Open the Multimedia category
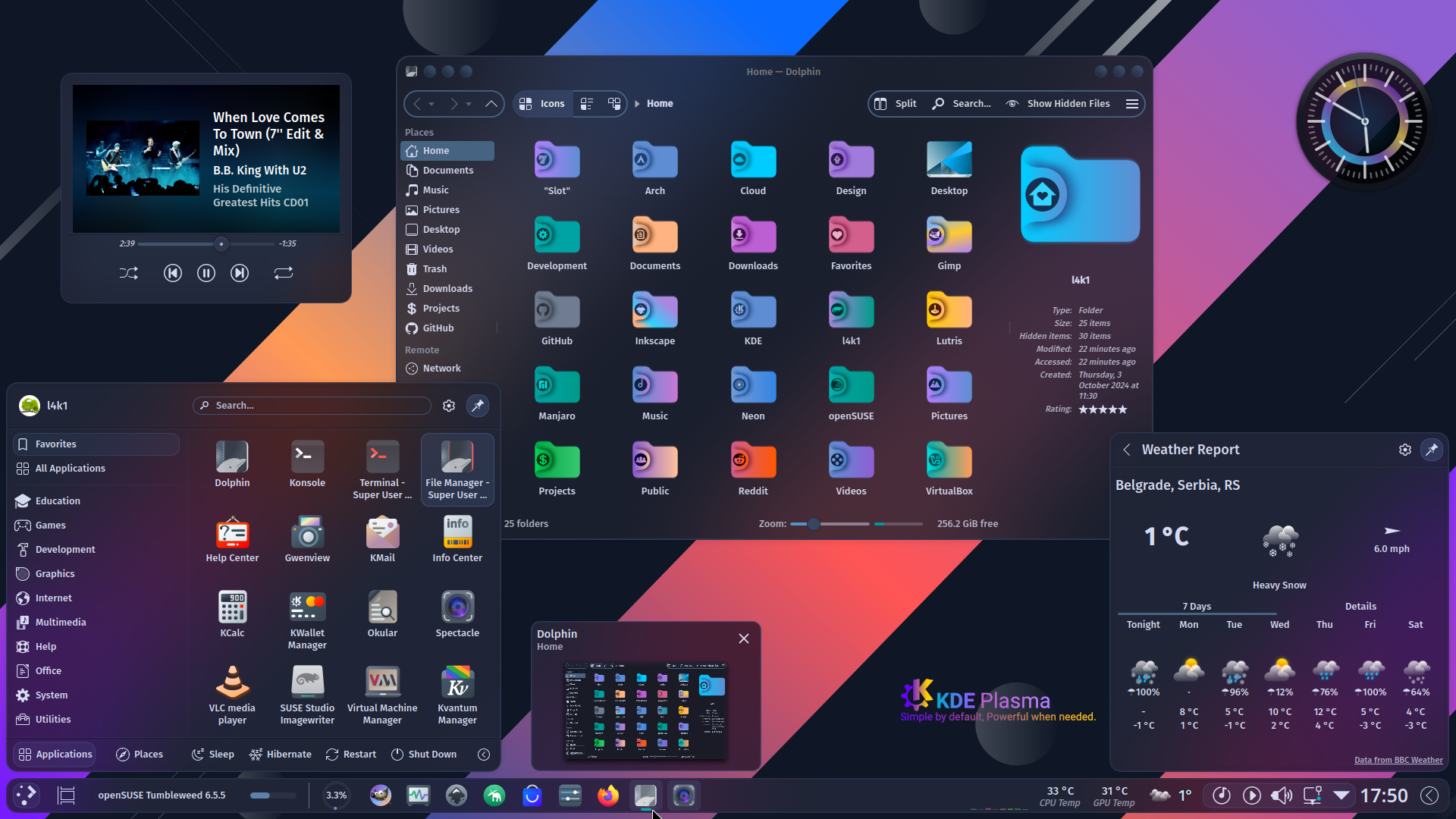The width and height of the screenshot is (1456, 819). [x=96, y=623]
